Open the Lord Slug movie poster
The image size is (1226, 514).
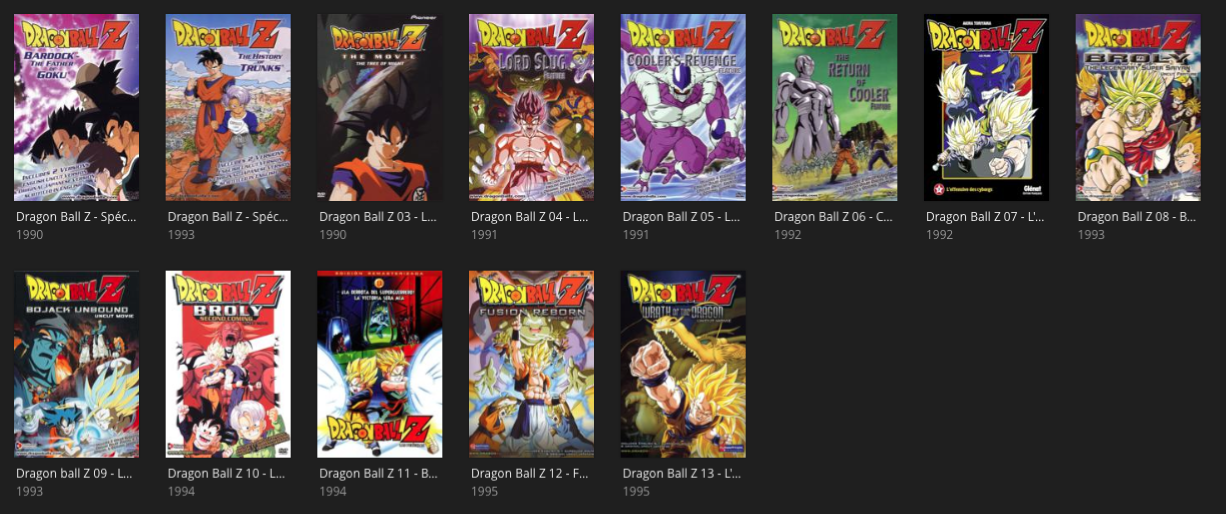tap(531, 108)
